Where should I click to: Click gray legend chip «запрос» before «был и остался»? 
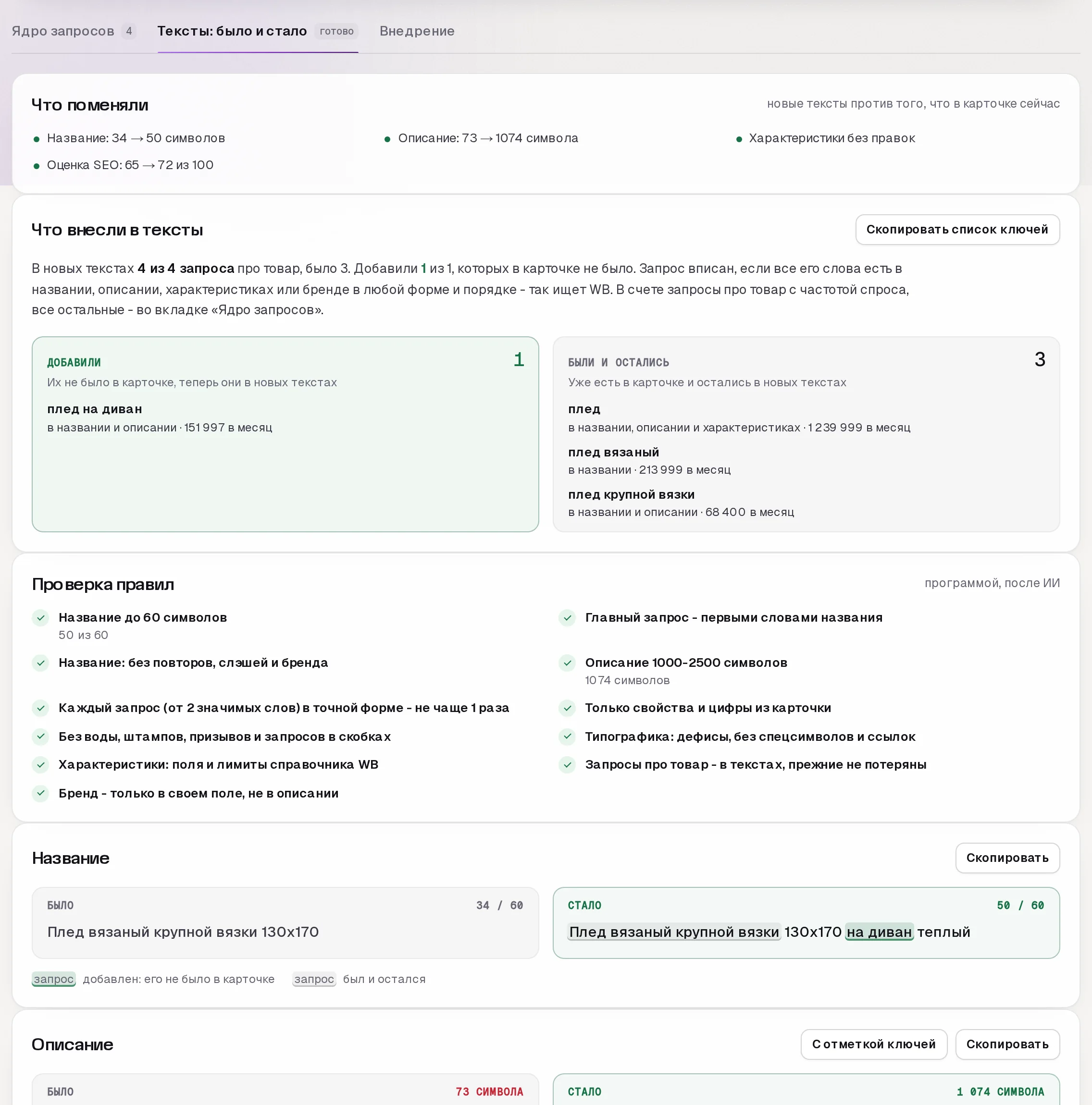tap(314, 979)
